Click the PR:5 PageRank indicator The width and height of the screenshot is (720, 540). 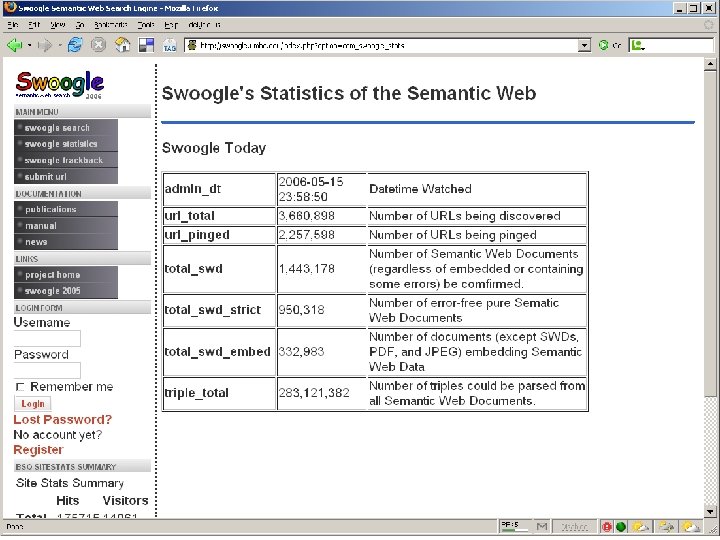pos(514,526)
